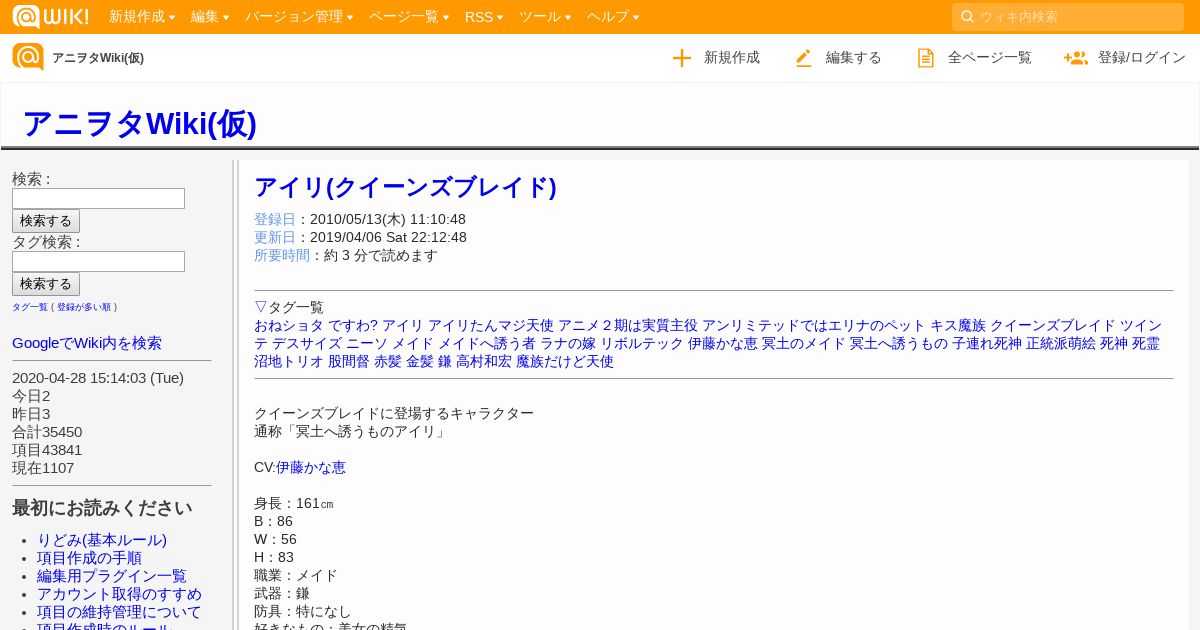1200x630 pixels.
Task: Click the 高村和宏 tag
Action: click(484, 361)
